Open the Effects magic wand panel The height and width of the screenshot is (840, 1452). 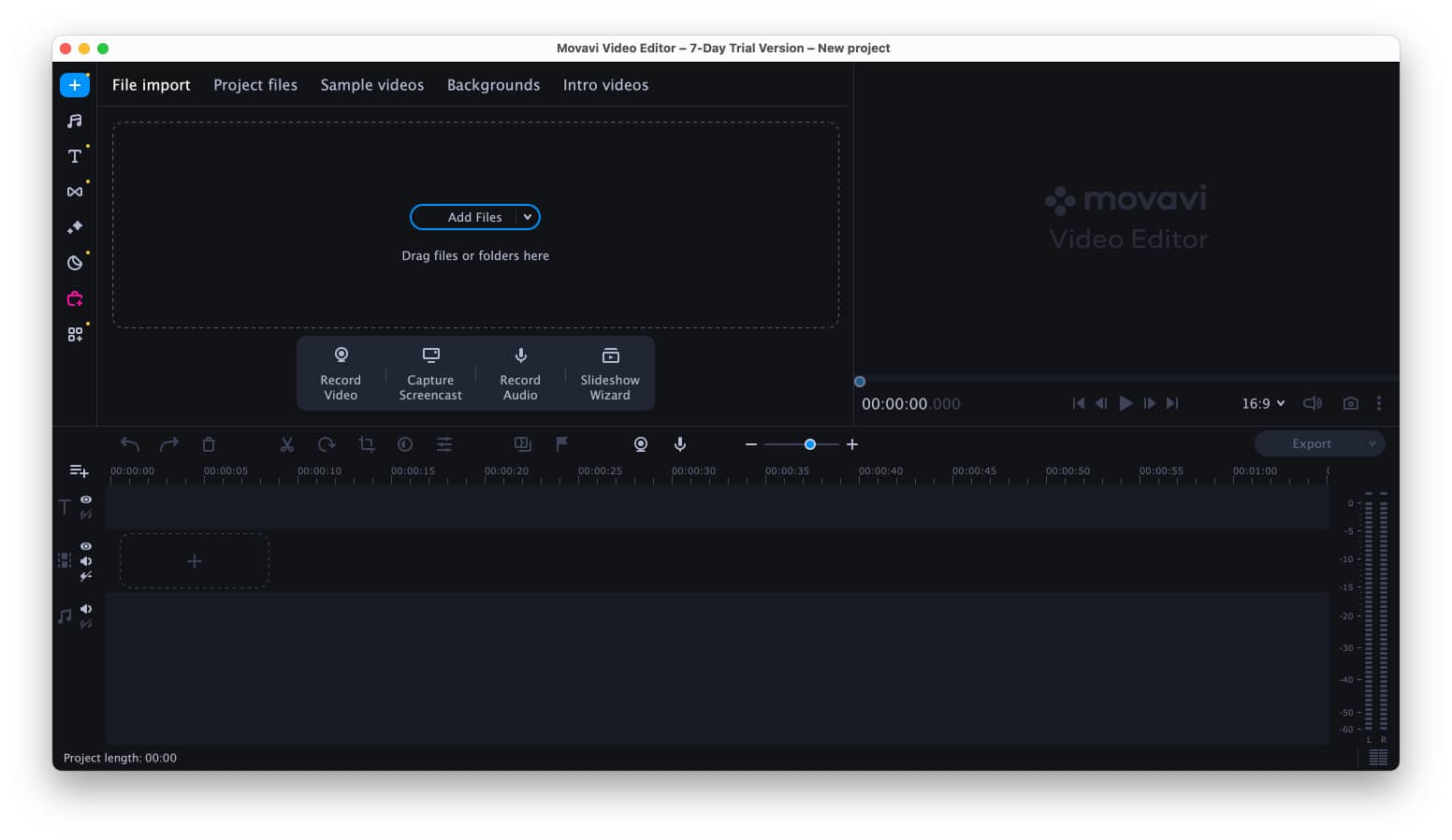pyautogui.click(x=75, y=227)
